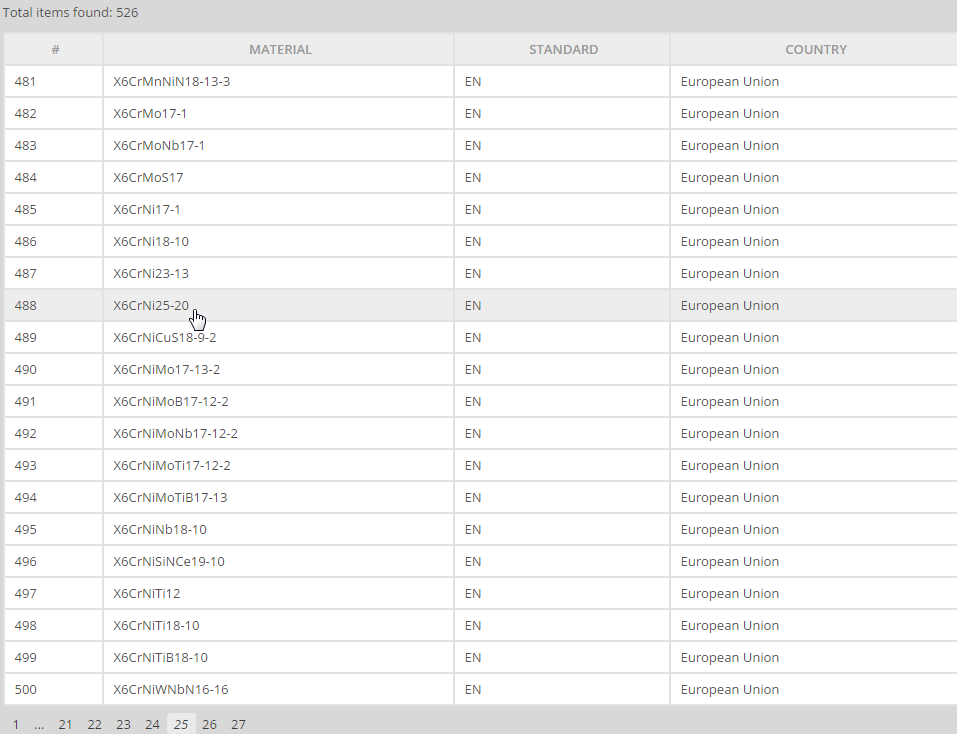Click the # column header
Viewport: 957px width, 734px height.
point(55,49)
